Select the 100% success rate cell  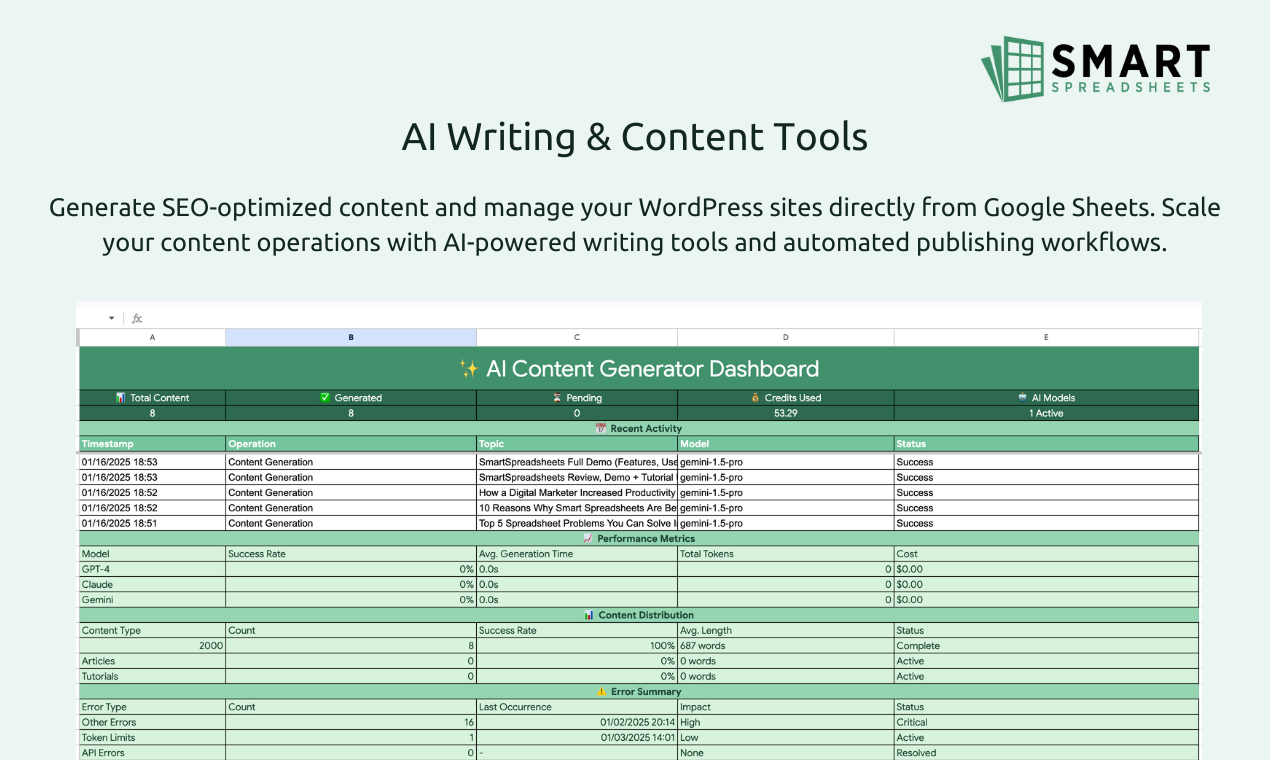tap(577, 646)
